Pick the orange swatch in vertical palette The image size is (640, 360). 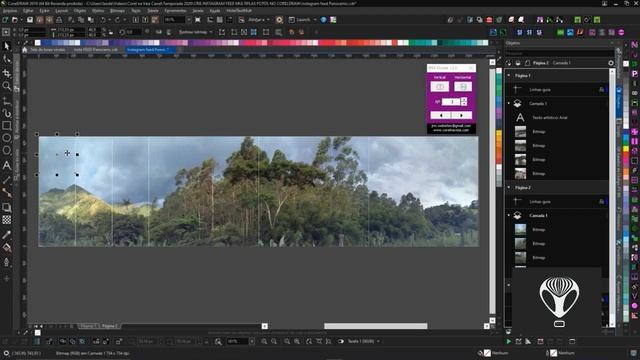499,143
